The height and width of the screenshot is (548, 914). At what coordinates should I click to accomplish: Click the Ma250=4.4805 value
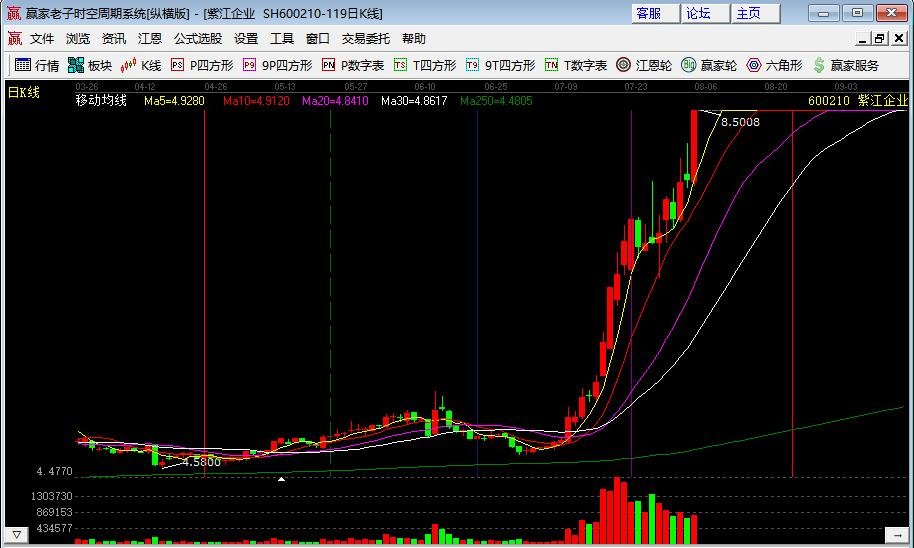coord(496,101)
